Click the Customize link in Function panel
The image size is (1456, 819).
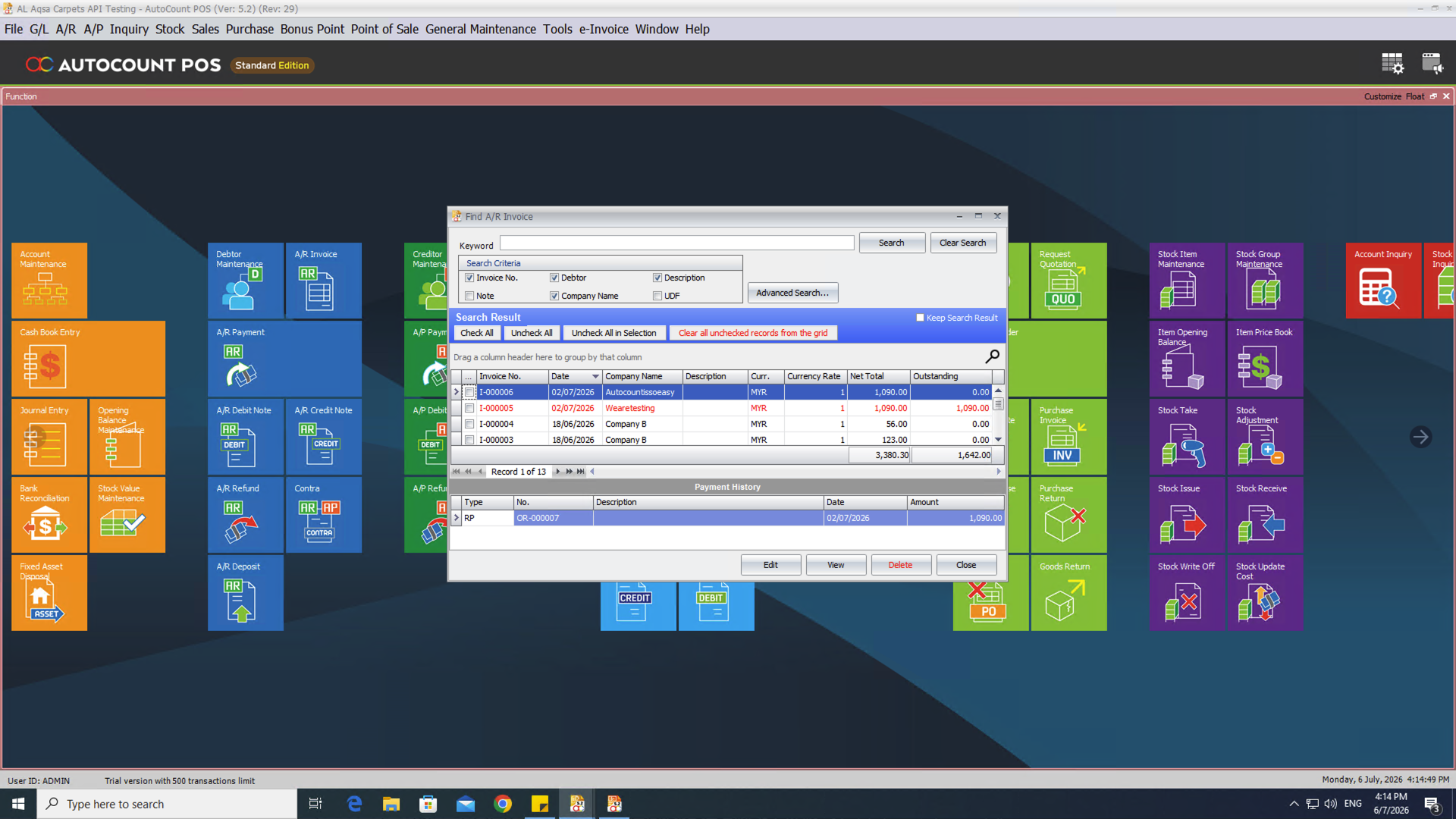pyautogui.click(x=1382, y=96)
